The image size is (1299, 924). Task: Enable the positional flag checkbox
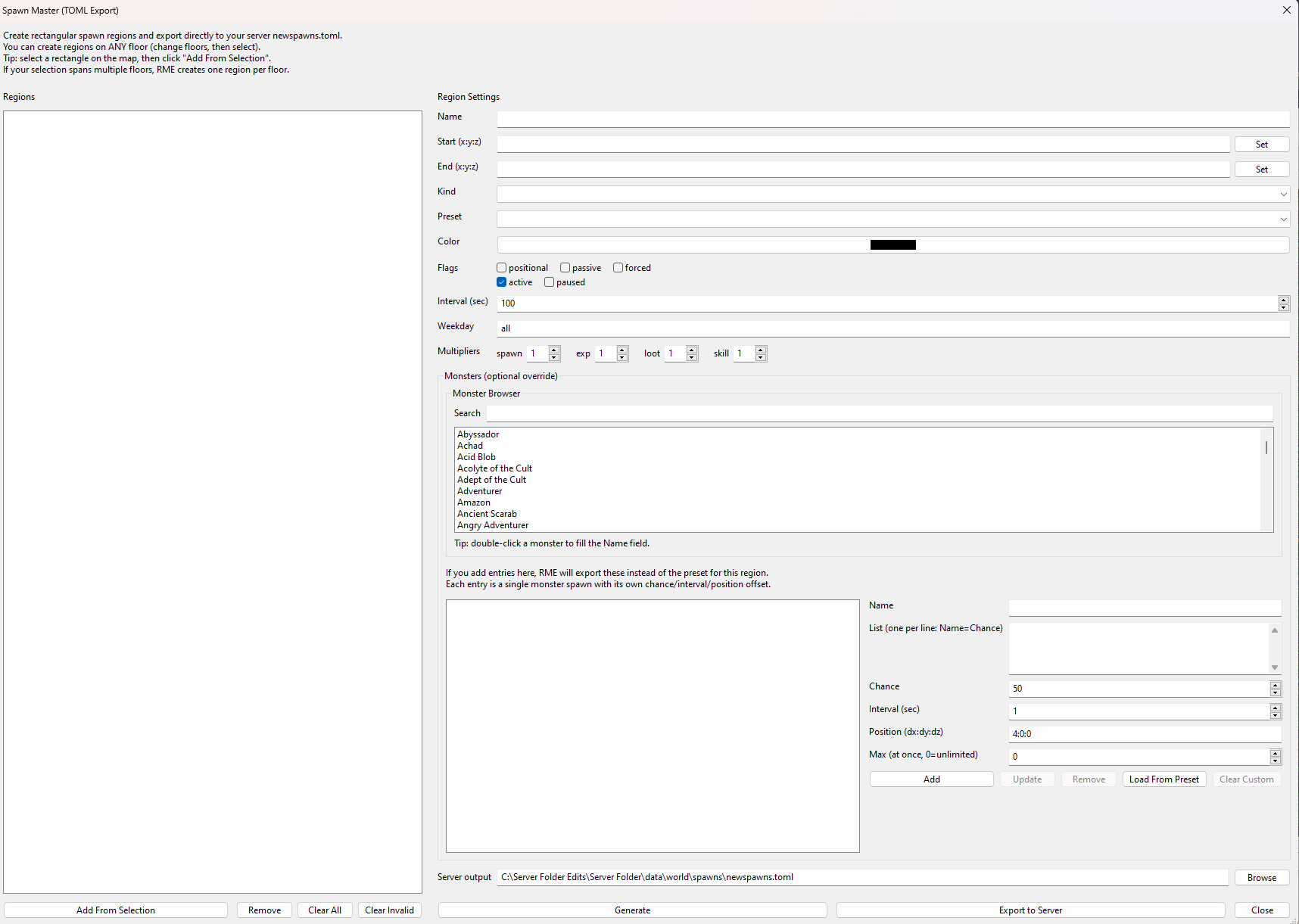point(502,268)
